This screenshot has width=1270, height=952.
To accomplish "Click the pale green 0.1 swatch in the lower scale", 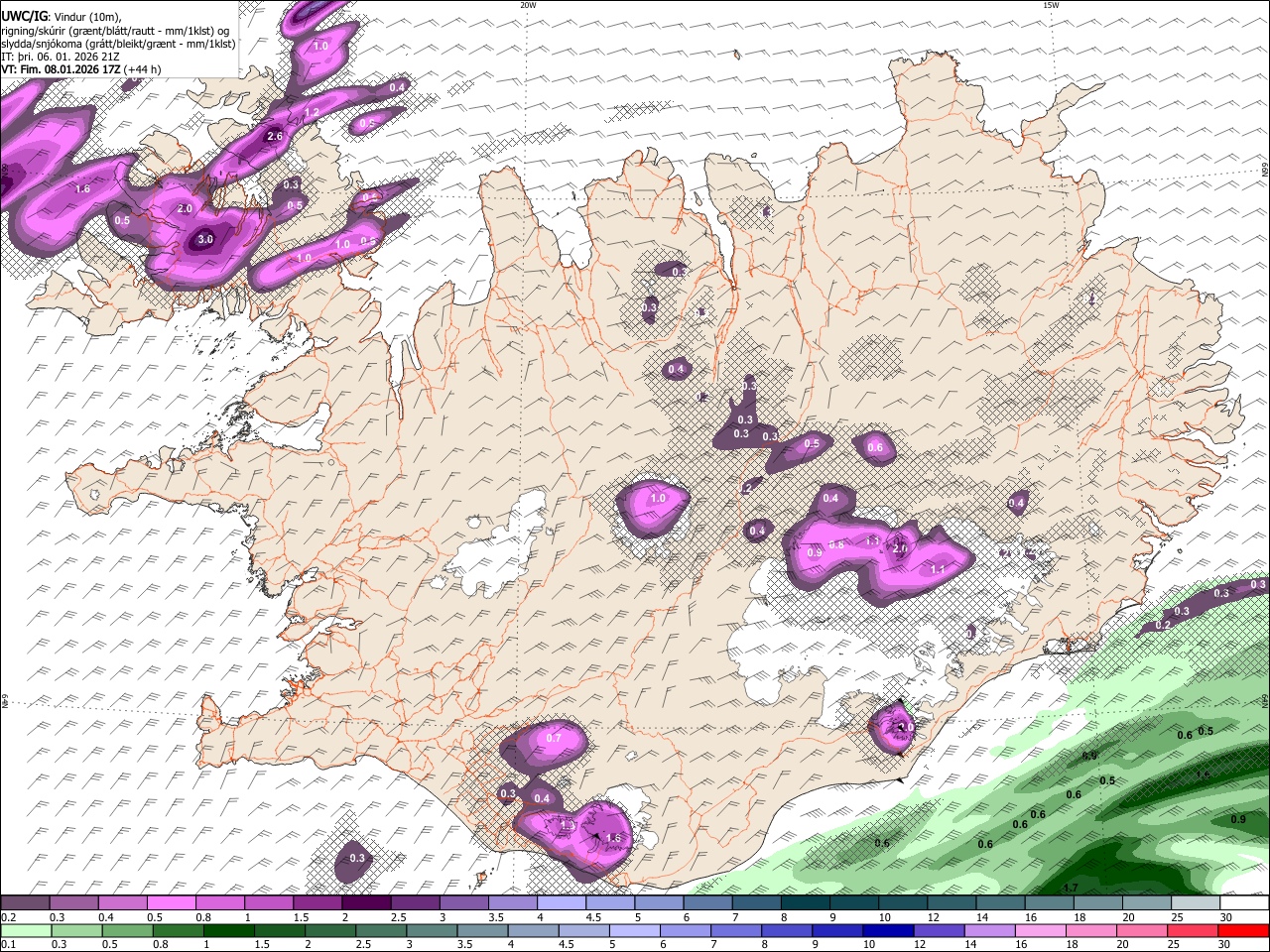I will 25,930.
